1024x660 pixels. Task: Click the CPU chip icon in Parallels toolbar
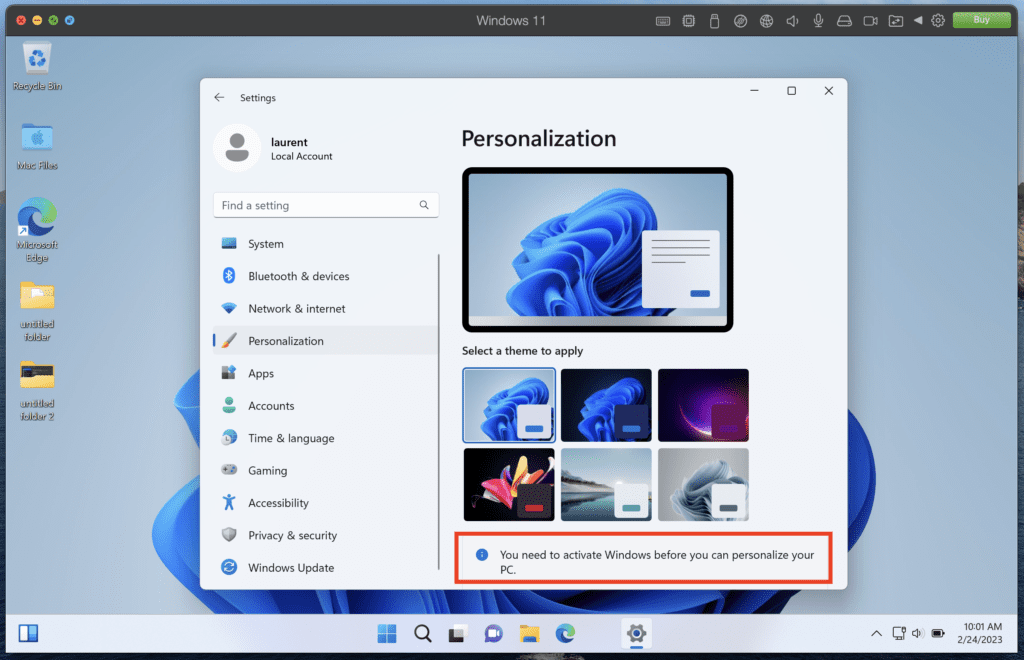coord(688,21)
